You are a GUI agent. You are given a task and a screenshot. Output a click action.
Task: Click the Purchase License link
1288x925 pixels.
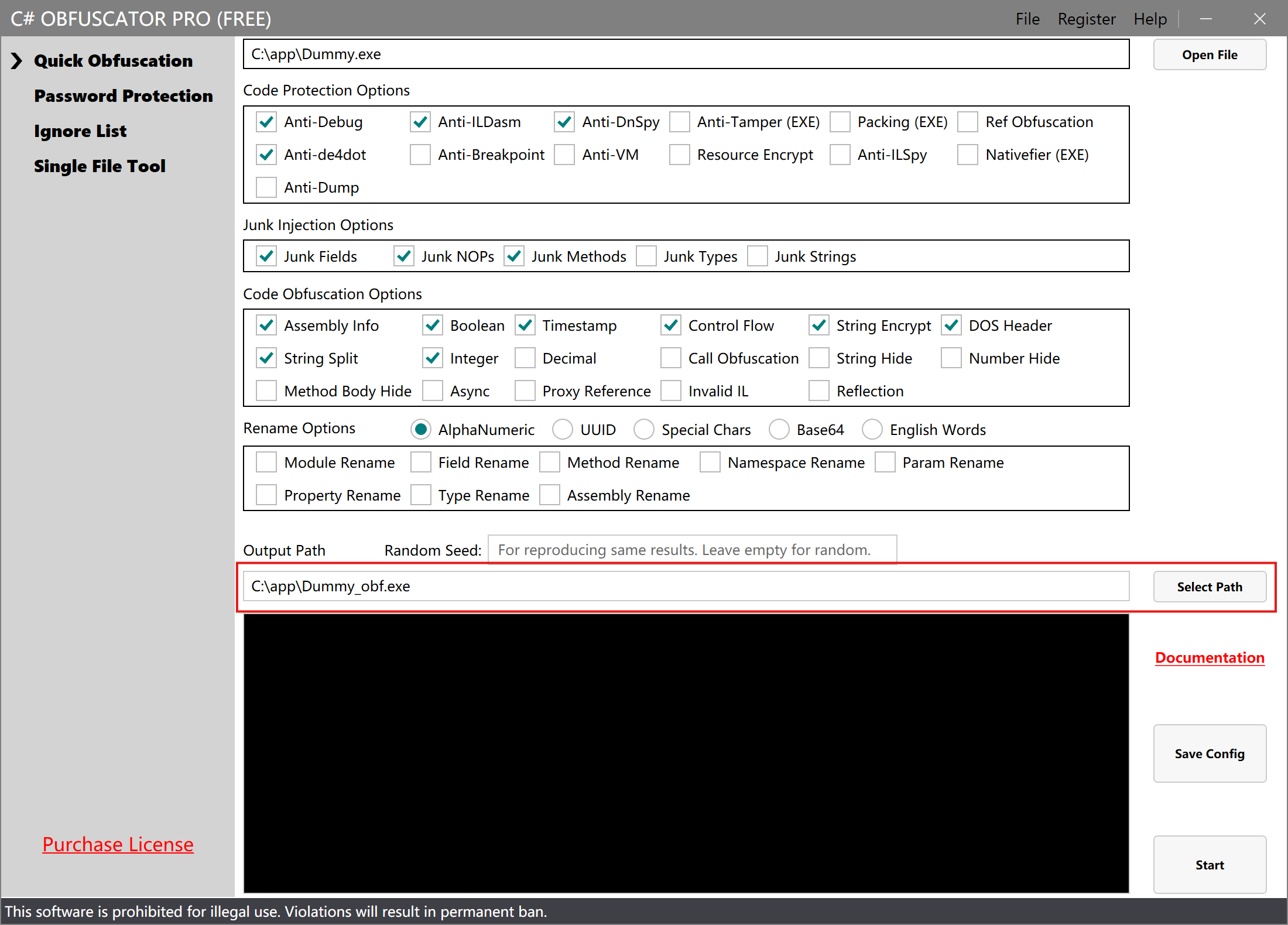[118, 844]
